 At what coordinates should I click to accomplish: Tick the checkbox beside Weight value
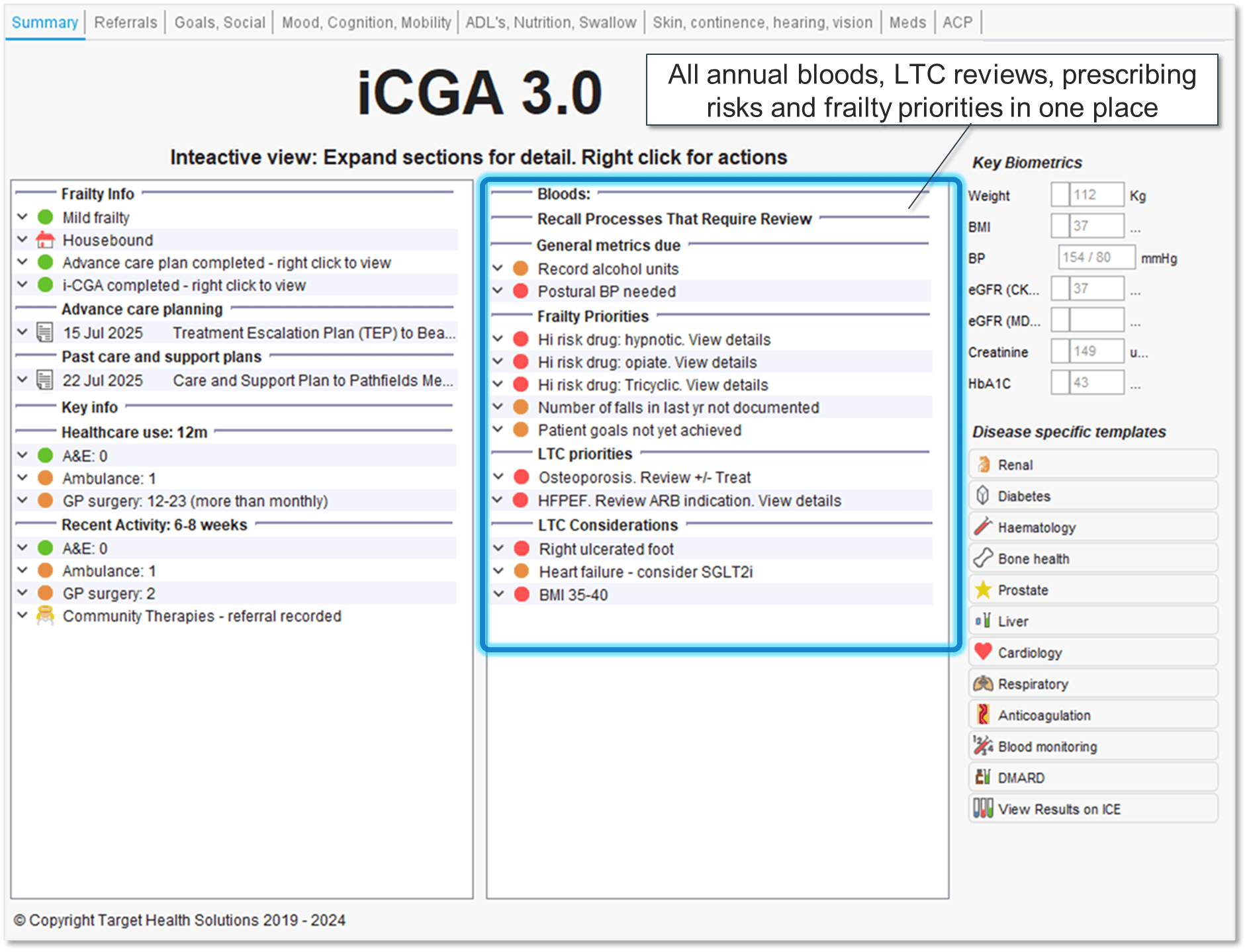(x=1060, y=195)
